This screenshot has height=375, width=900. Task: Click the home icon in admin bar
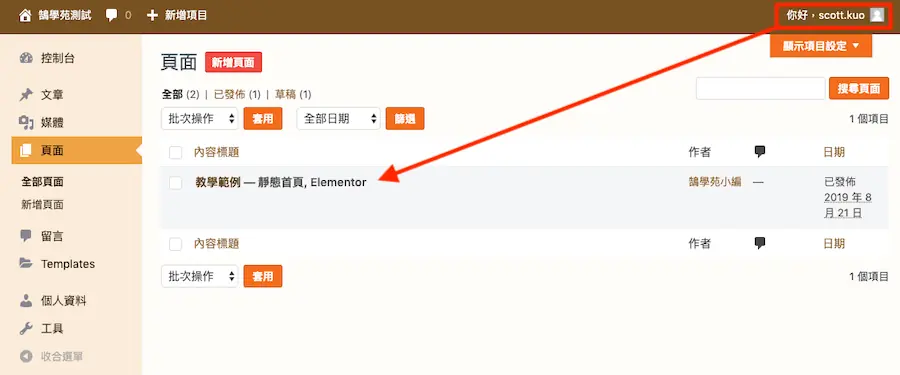(24, 16)
